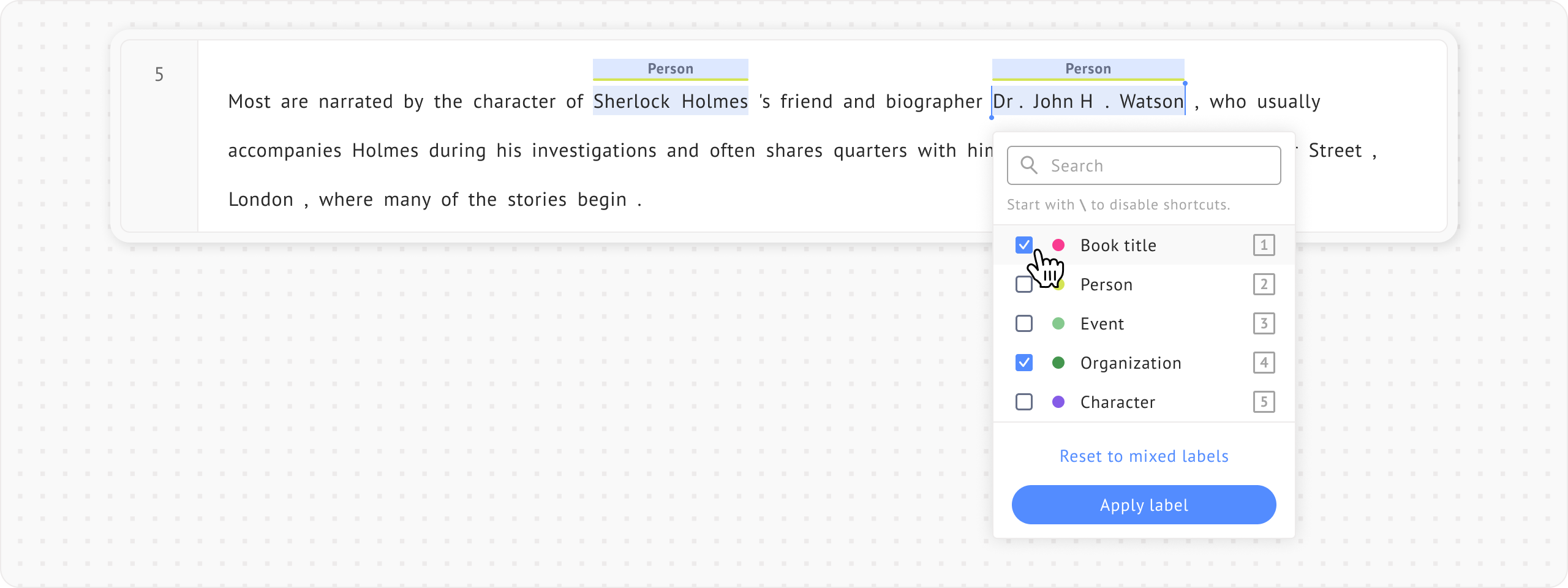Tick the Character label checkbox
The width and height of the screenshot is (1568, 588).
(1023, 402)
